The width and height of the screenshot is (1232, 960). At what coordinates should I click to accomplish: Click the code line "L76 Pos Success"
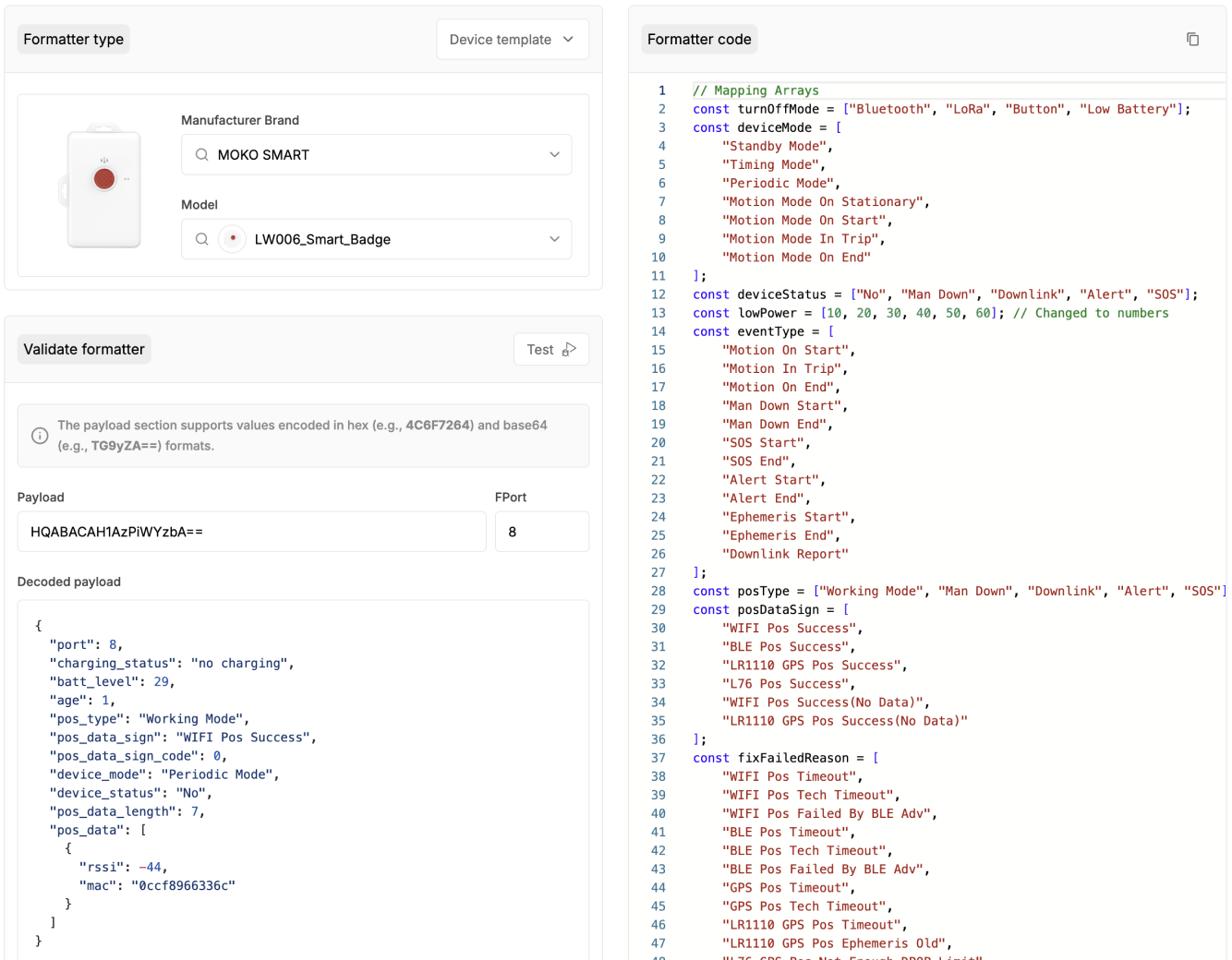[x=789, y=683]
